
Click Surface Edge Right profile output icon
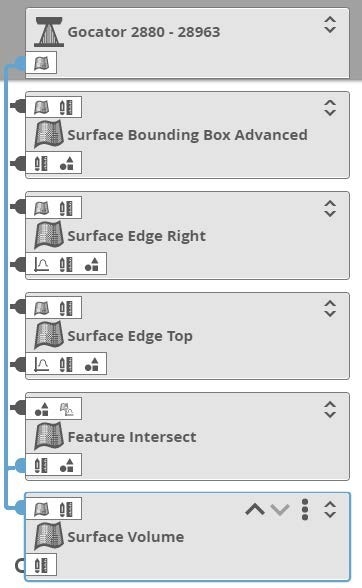41,264
